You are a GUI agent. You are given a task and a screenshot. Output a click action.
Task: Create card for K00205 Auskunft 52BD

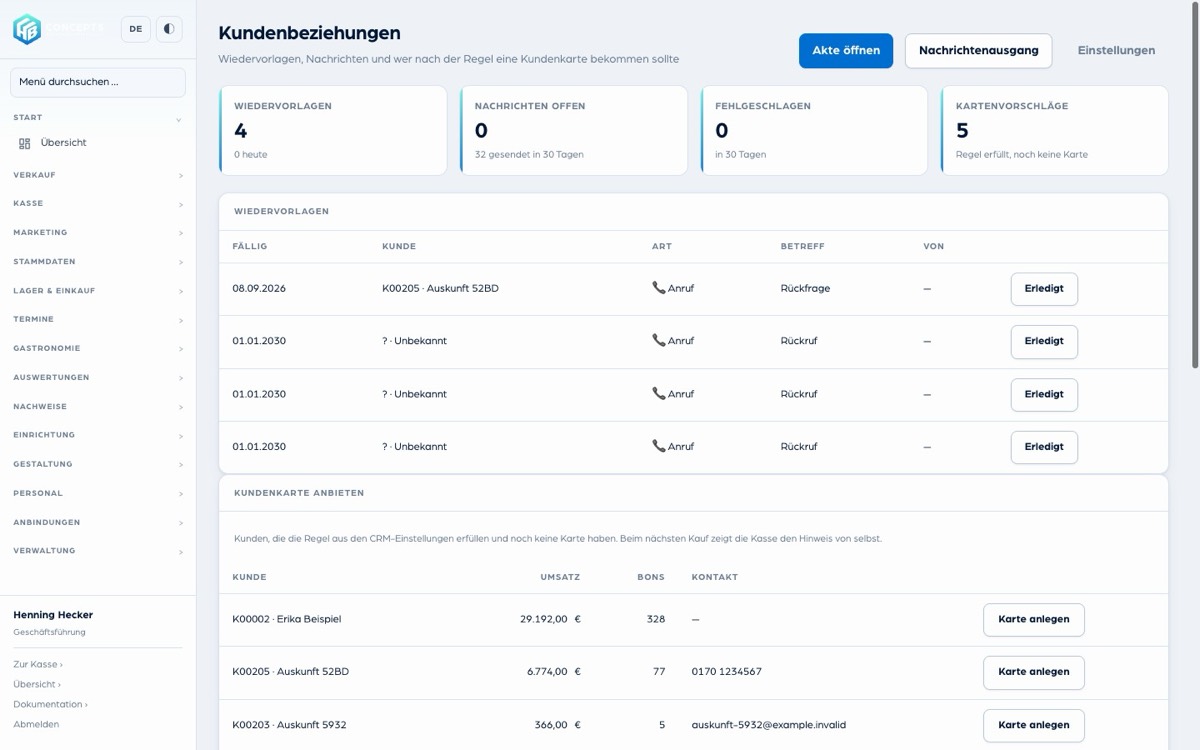coord(1034,672)
